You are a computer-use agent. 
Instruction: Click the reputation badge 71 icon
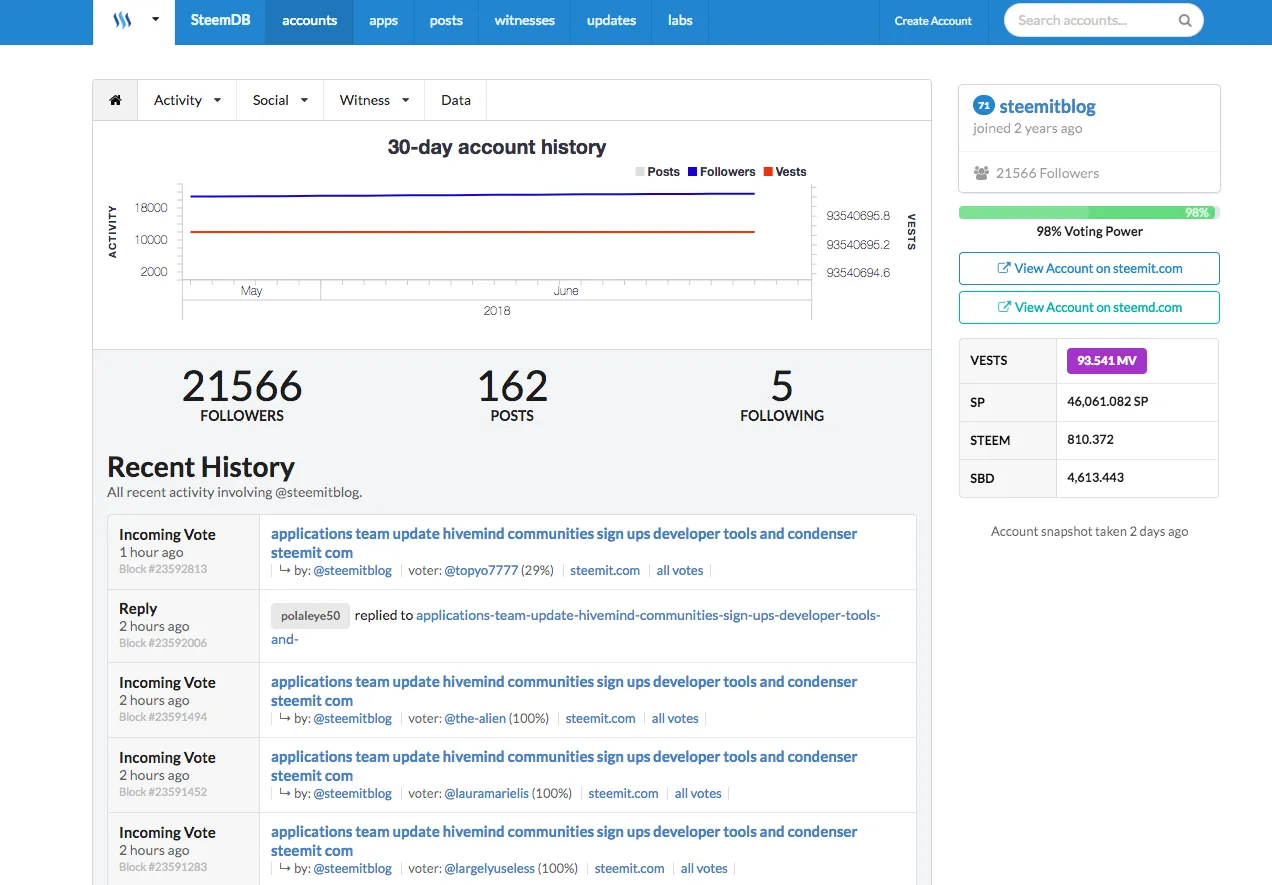tap(984, 106)
